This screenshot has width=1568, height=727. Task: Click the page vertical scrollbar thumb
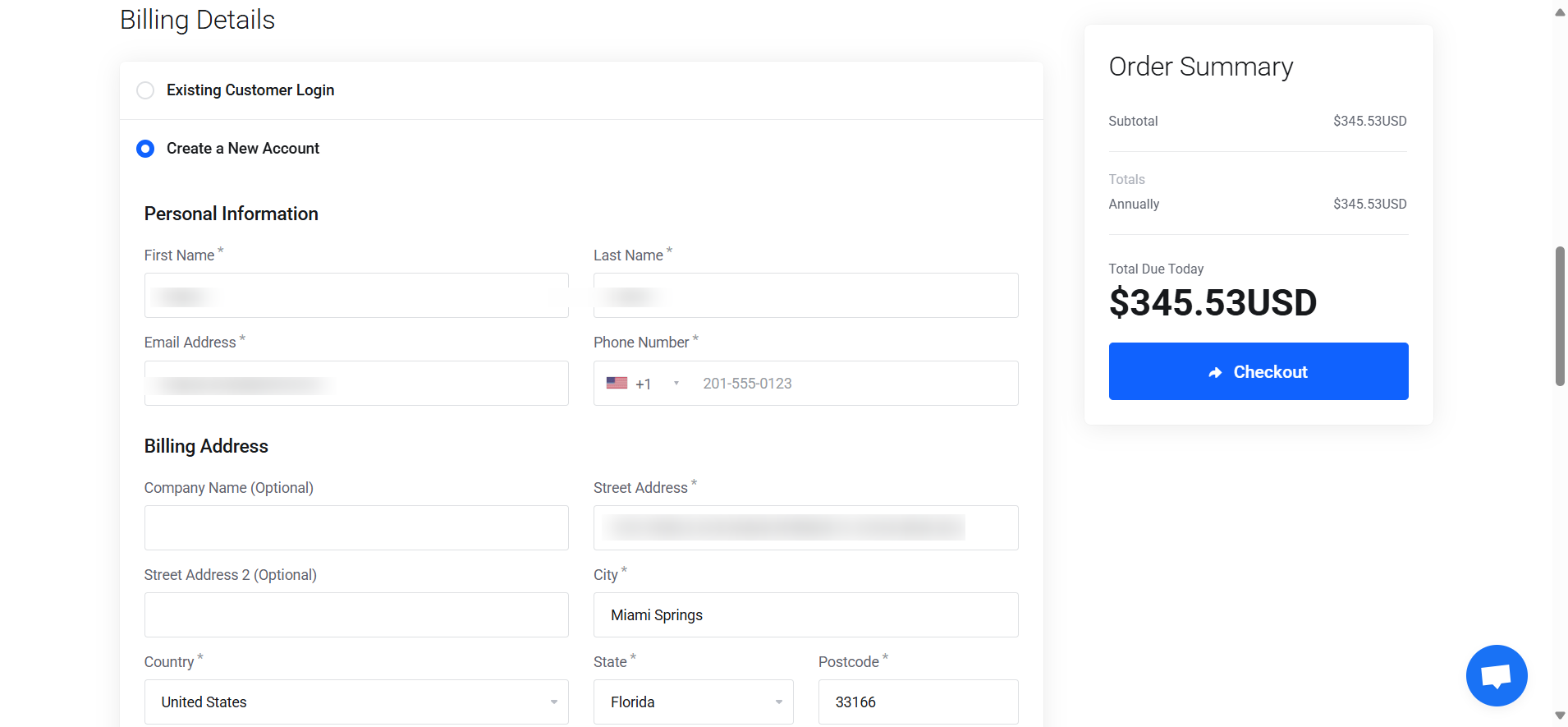pos(1560,316)
